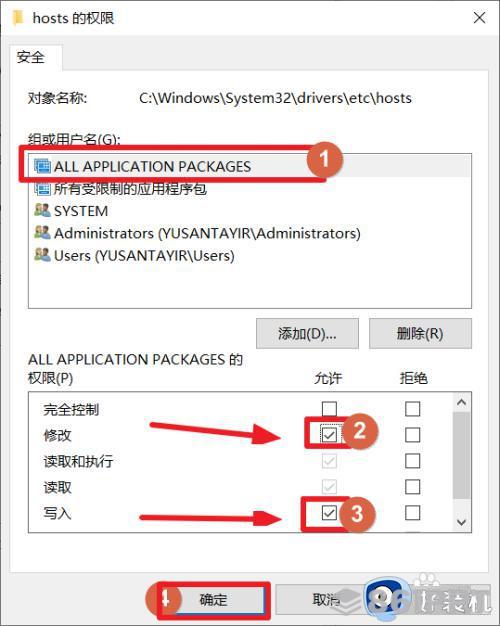
Task: Toggle Allow checkbox for 修改 (Modify)
Action: click(x=329, y=435)
